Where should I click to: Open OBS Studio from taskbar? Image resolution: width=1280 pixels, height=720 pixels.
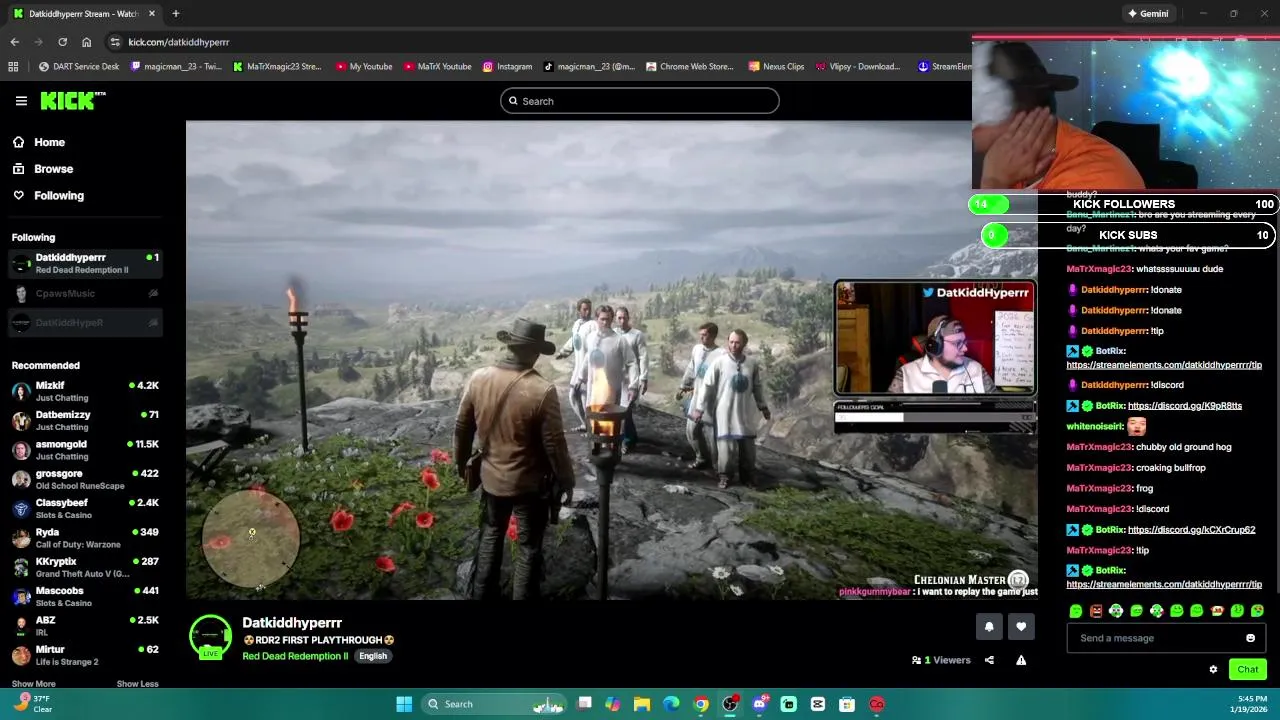730,704
